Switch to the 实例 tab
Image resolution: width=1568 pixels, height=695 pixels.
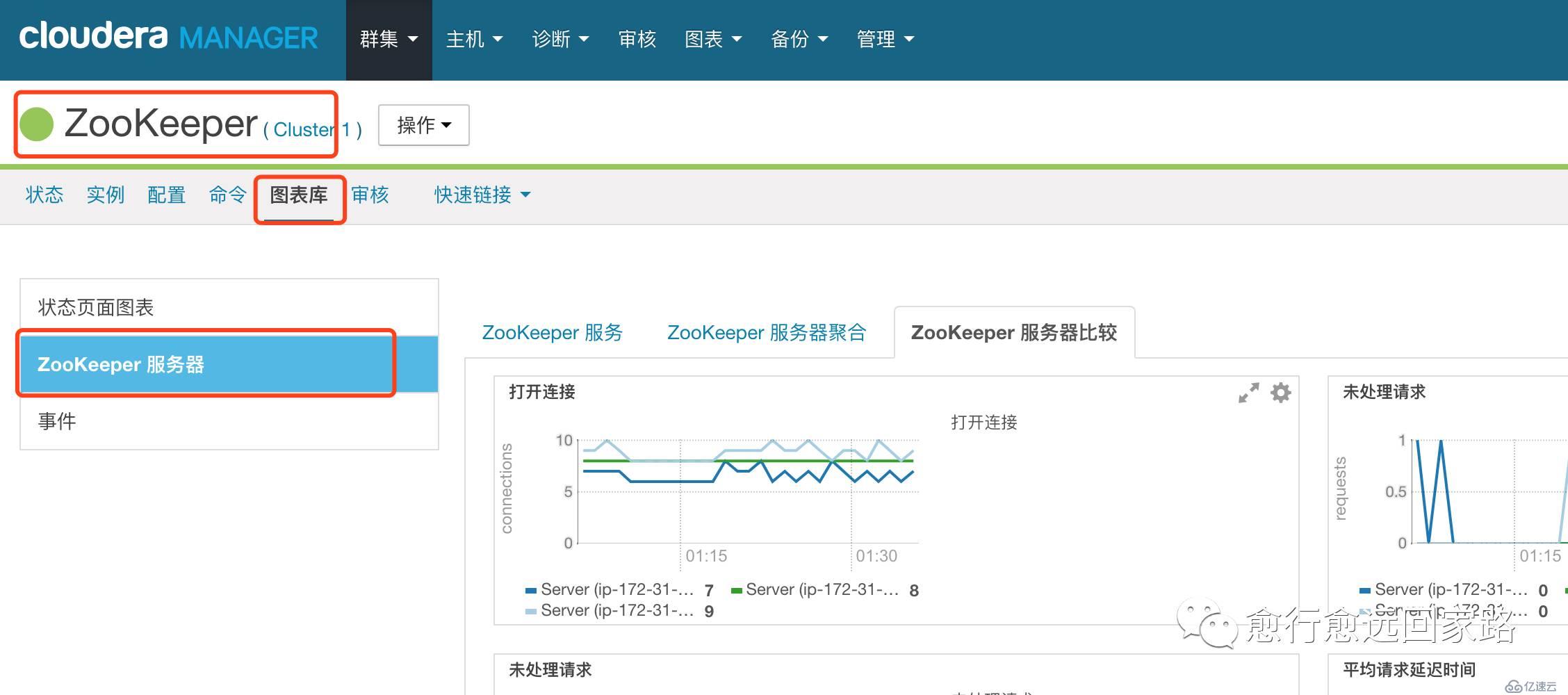click(106, 195)
